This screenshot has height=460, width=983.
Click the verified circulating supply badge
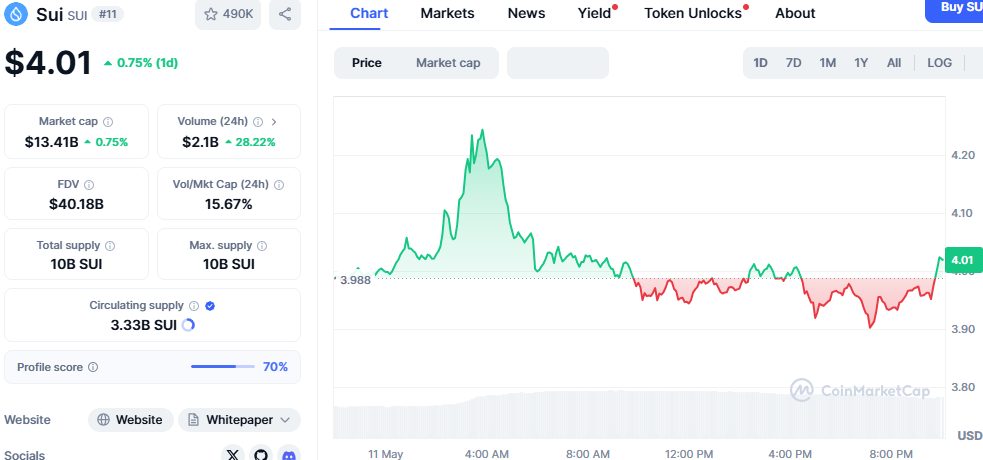point(210,306)
